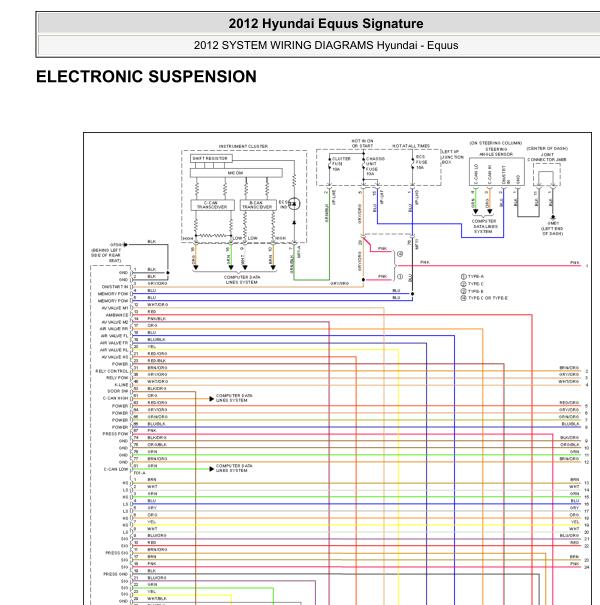600x605 pixels.
Task: Click the arrow after the C-CAN HIGH wire
Action: pos(211,399)
